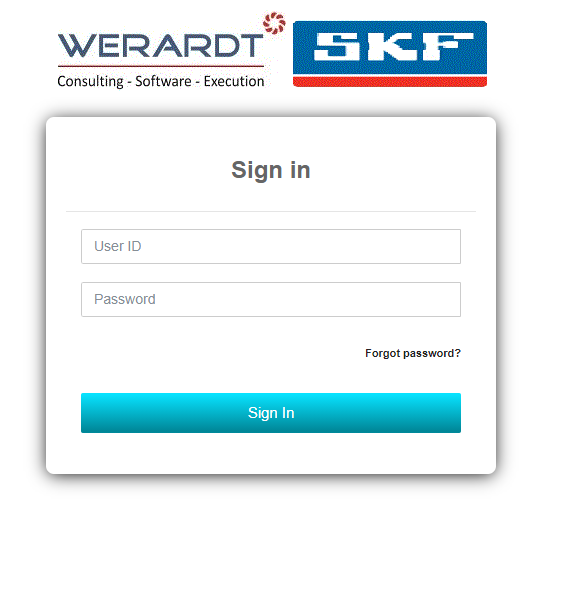This screenshot has width=569, height=602.
Task: Click the word "Execution" in tagline
Action: (234, 81)
